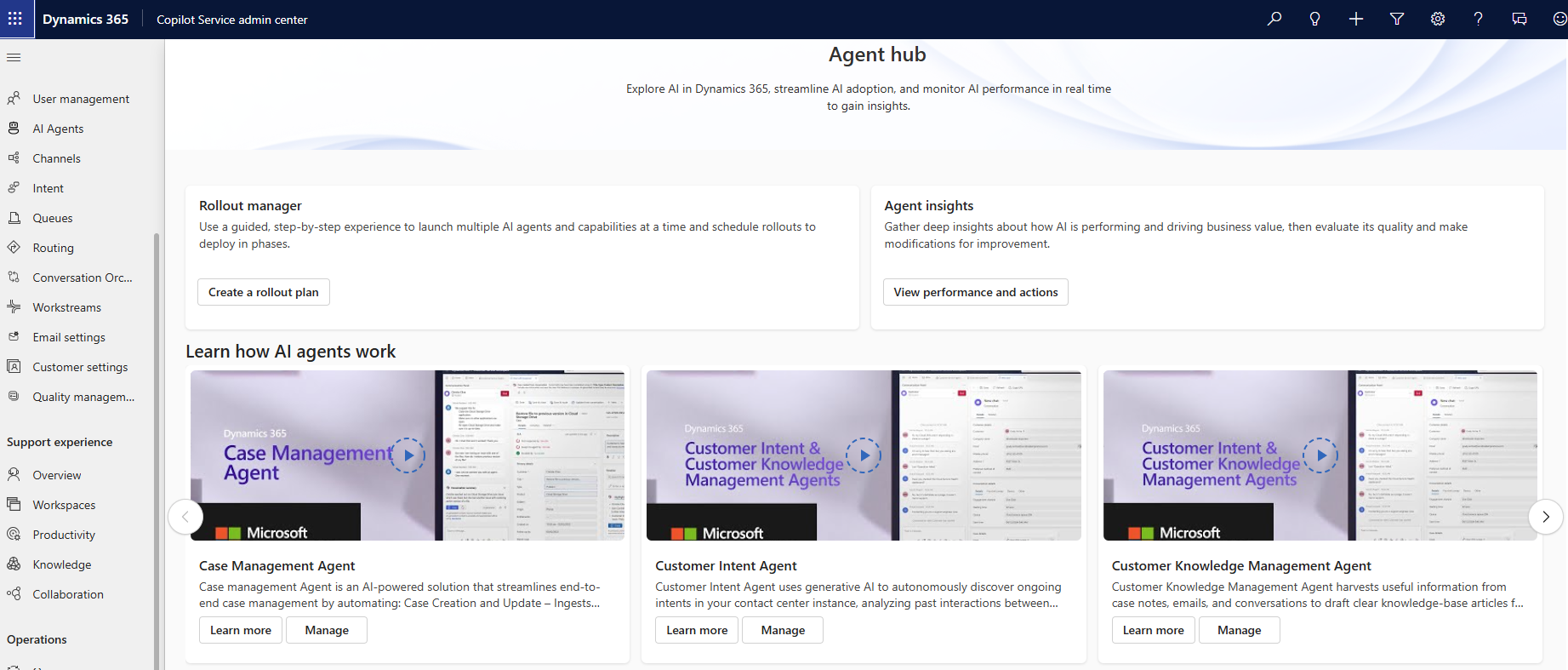Click the User management icon
Image resolution: width=1568 pixels, height=670 pixels.
[14, 99]
